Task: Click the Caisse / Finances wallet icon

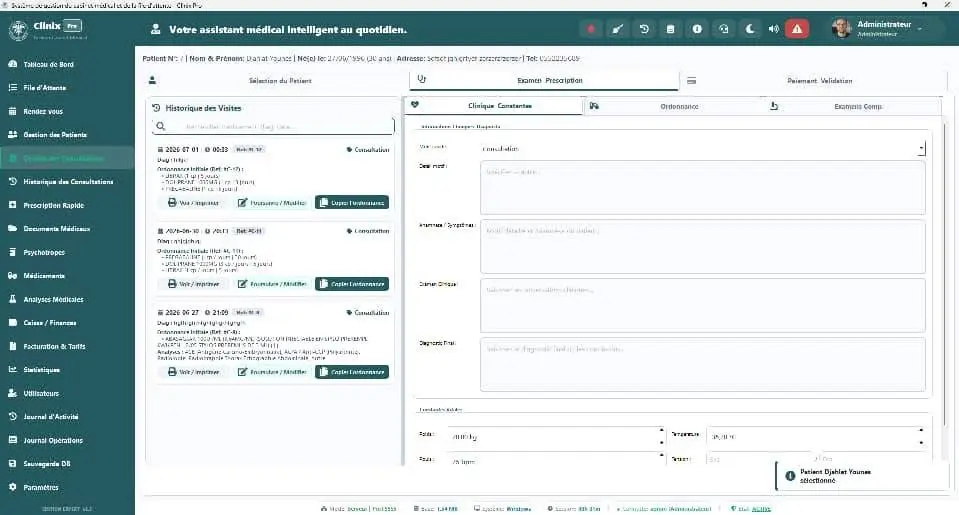Action: pos(12,322)
